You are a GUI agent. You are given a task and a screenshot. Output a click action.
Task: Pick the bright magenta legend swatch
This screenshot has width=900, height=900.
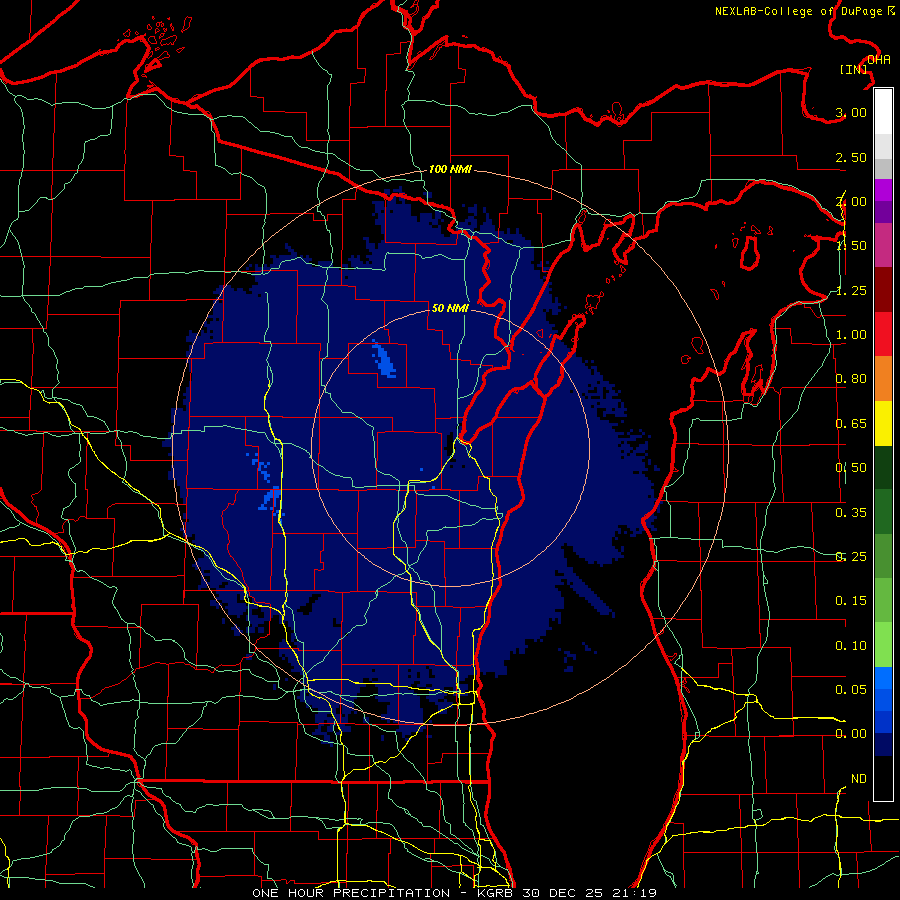click(883, 190)
